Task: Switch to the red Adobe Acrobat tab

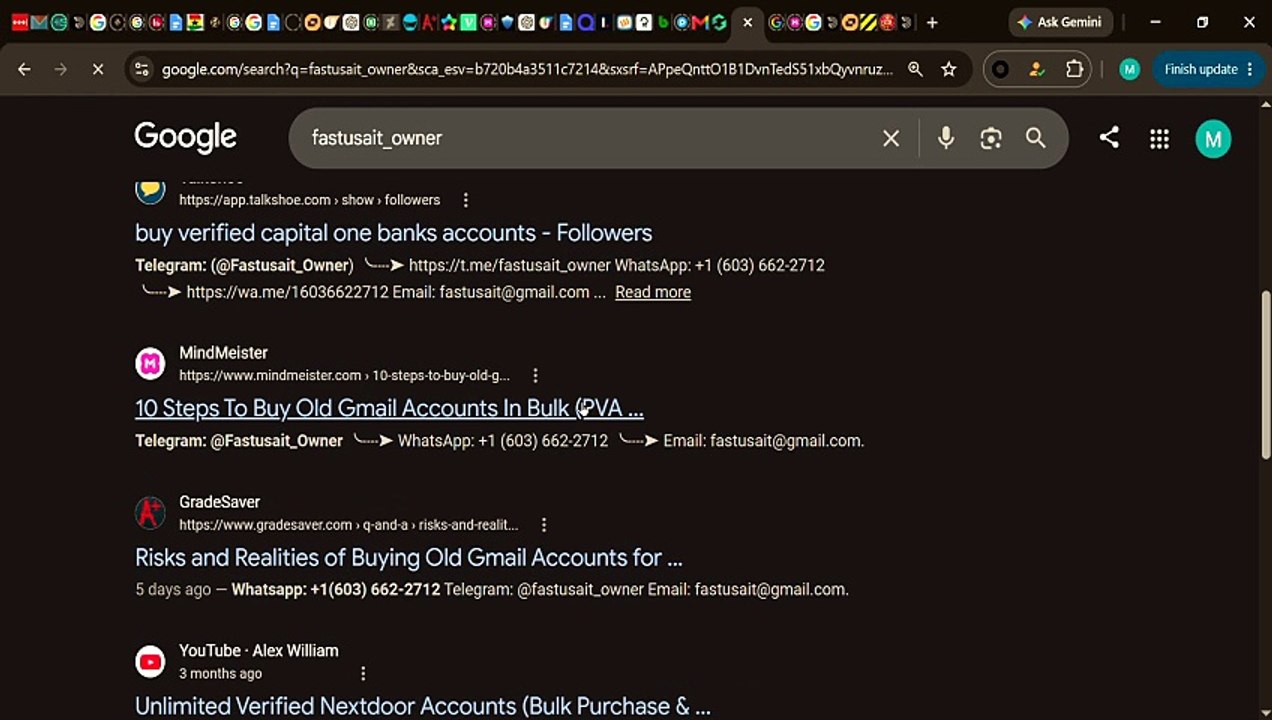Action: pyautogui.click(x=428, y=22)
